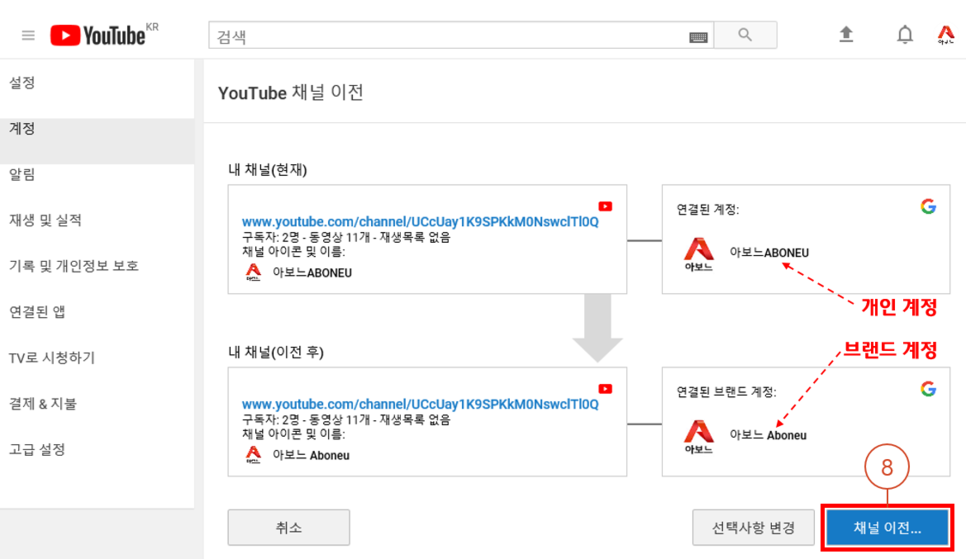
Task: Click YouTube icon in after-transfer channel box
Action: (x=605, y=389)
